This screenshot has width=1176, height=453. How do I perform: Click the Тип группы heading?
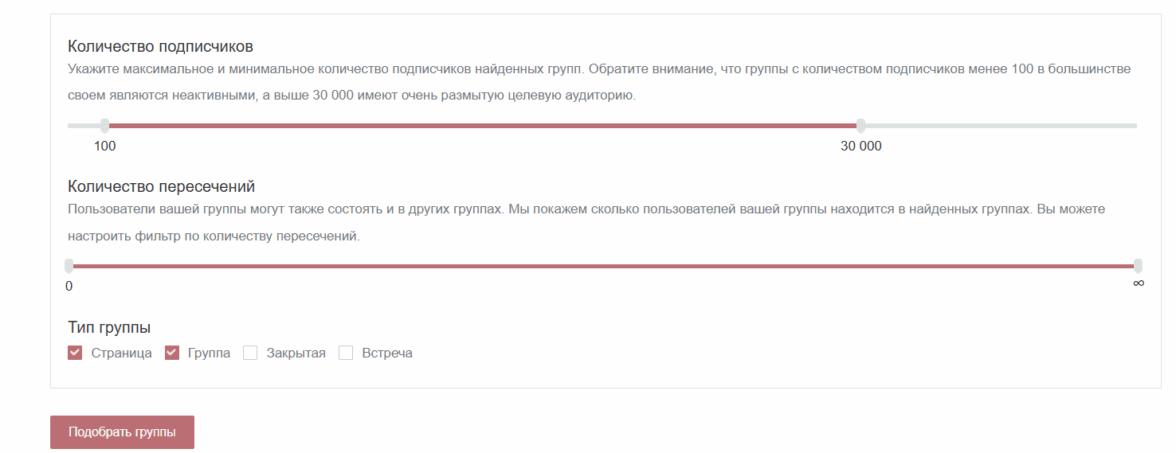pos(109,327)
